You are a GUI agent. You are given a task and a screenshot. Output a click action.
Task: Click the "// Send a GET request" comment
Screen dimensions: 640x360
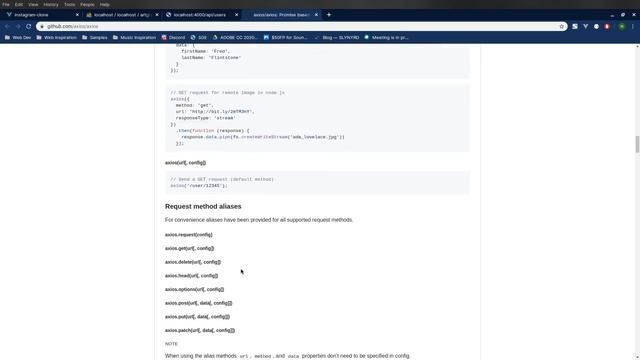tap(222, 179)
